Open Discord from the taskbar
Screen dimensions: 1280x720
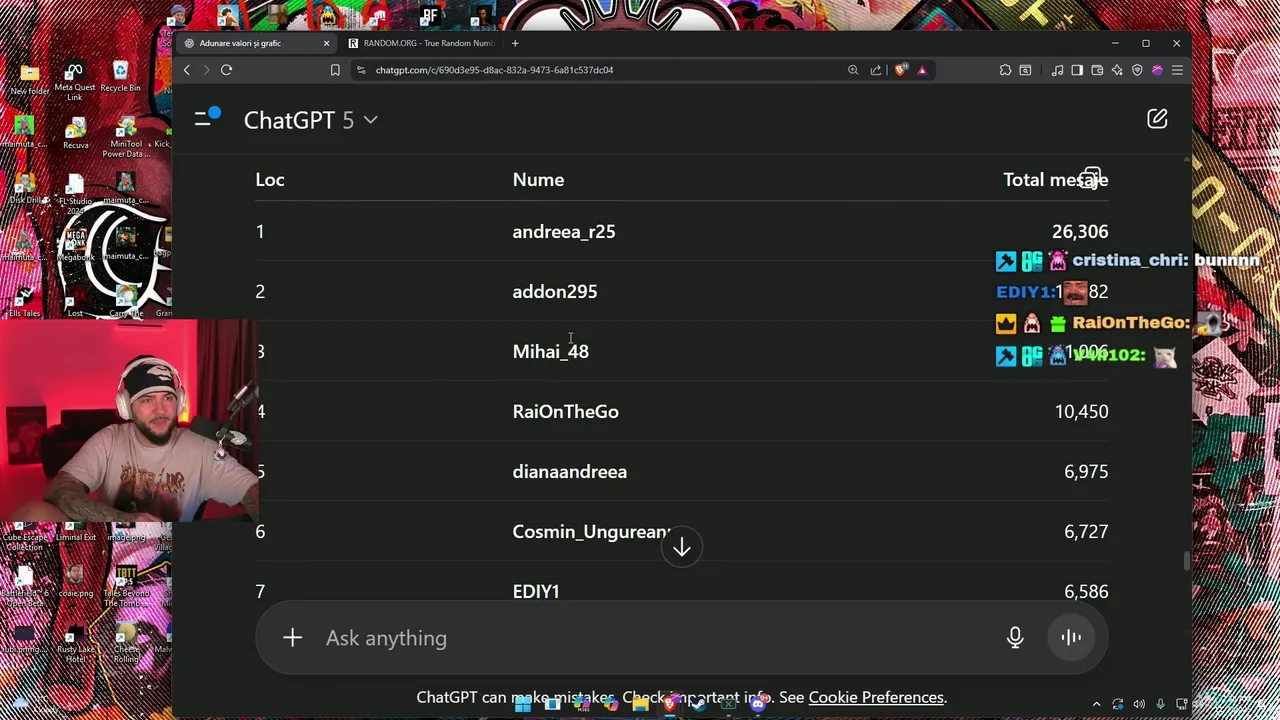click(x=757, y=705)
